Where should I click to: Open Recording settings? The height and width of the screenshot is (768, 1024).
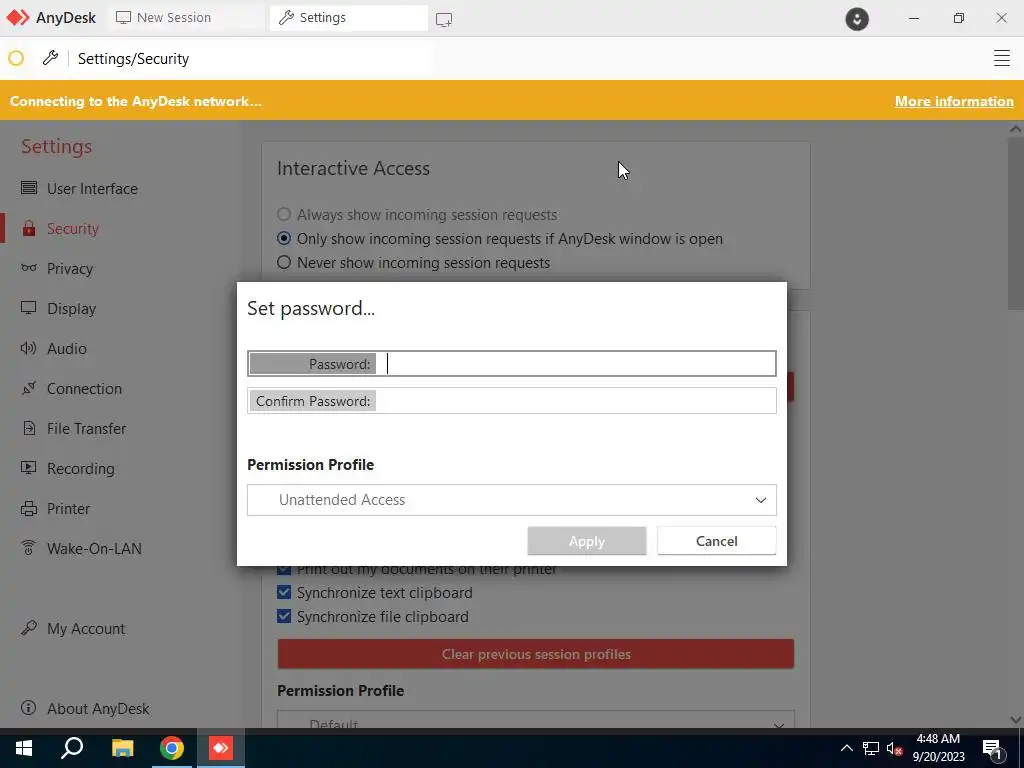[80, 469]
